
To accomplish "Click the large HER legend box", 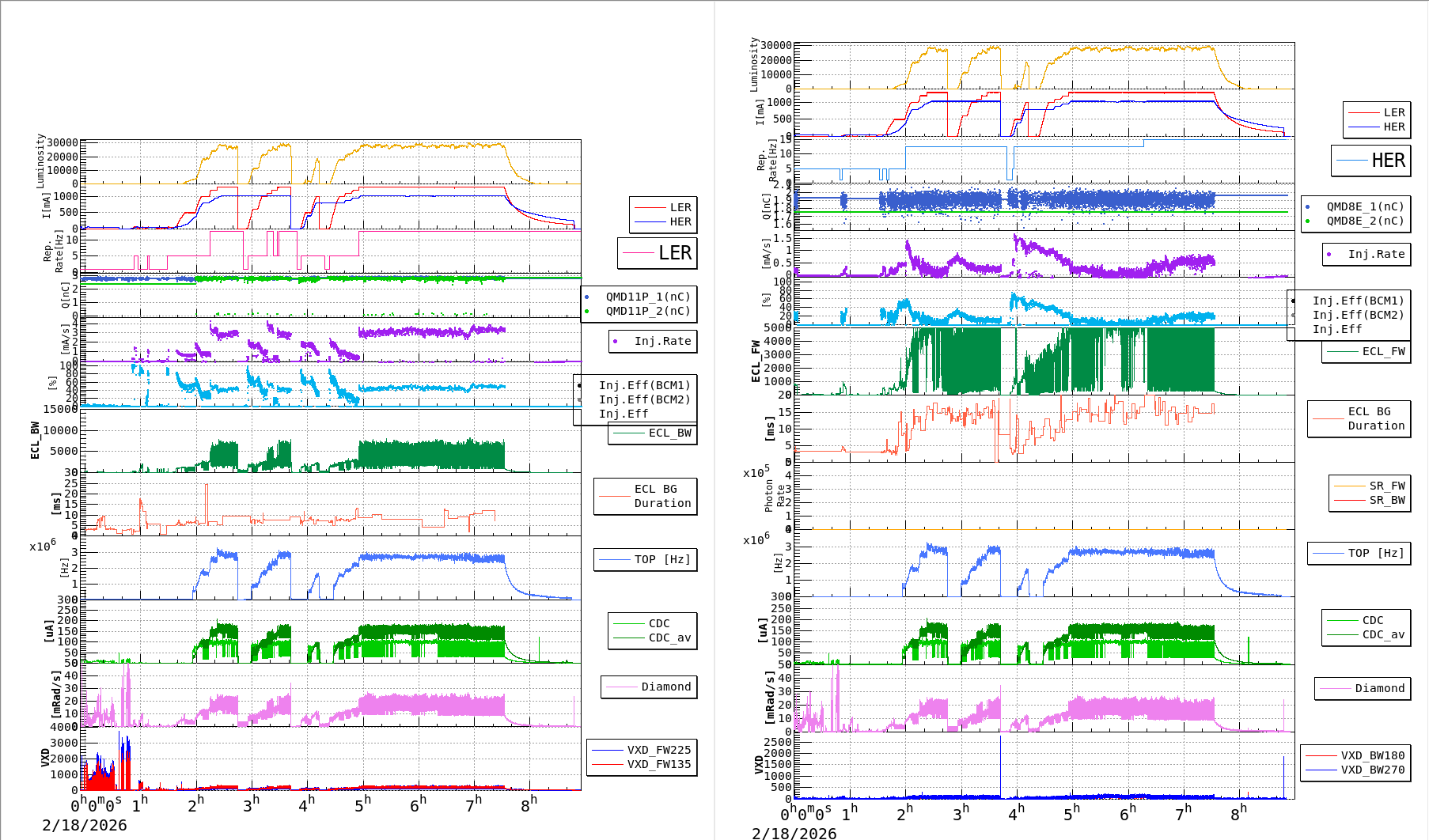I will point(1371,161).
